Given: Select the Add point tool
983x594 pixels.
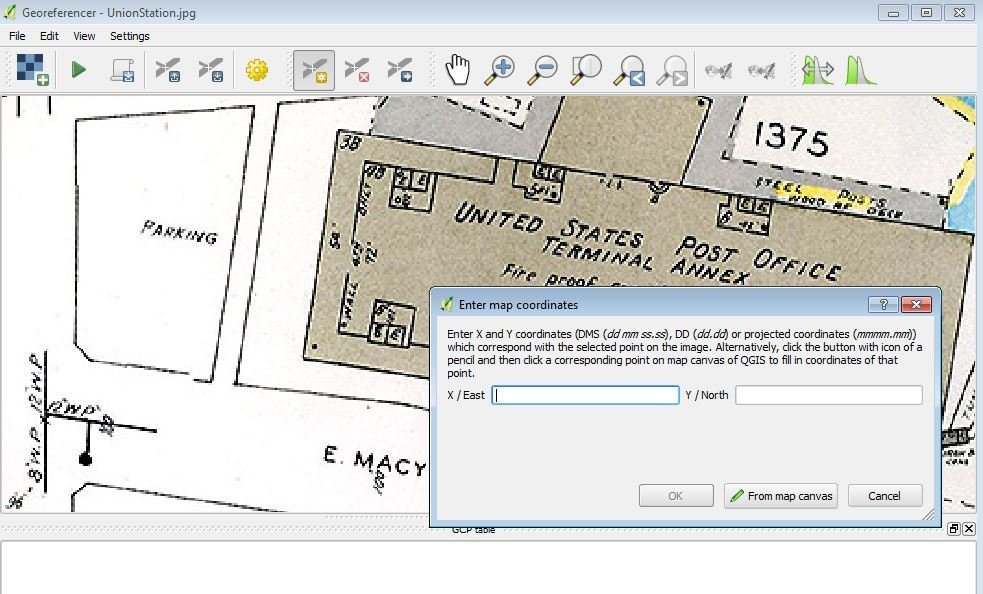Looking at the screenshot, I should tap(314, 70).
